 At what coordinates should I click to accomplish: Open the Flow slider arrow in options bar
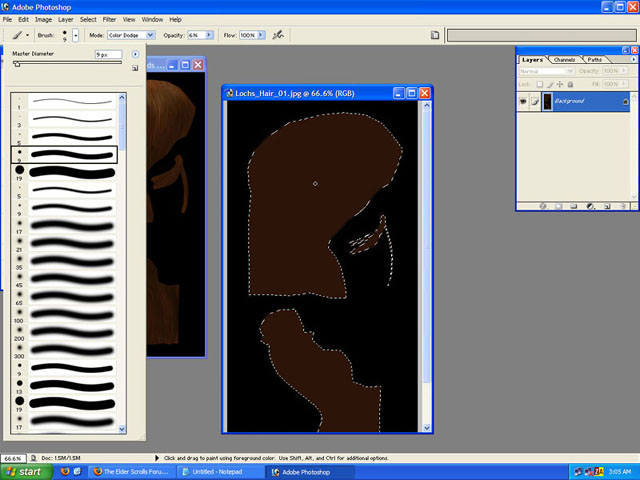pos(261,35)
